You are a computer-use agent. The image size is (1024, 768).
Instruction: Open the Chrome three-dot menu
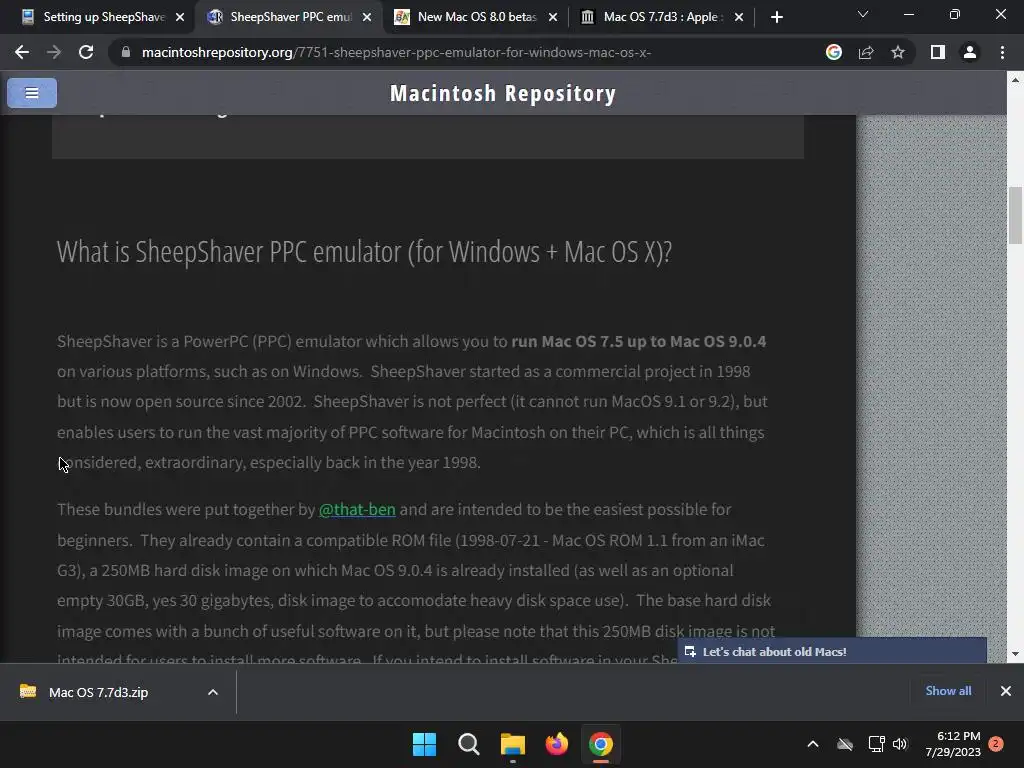click(x=1002, y=52)
